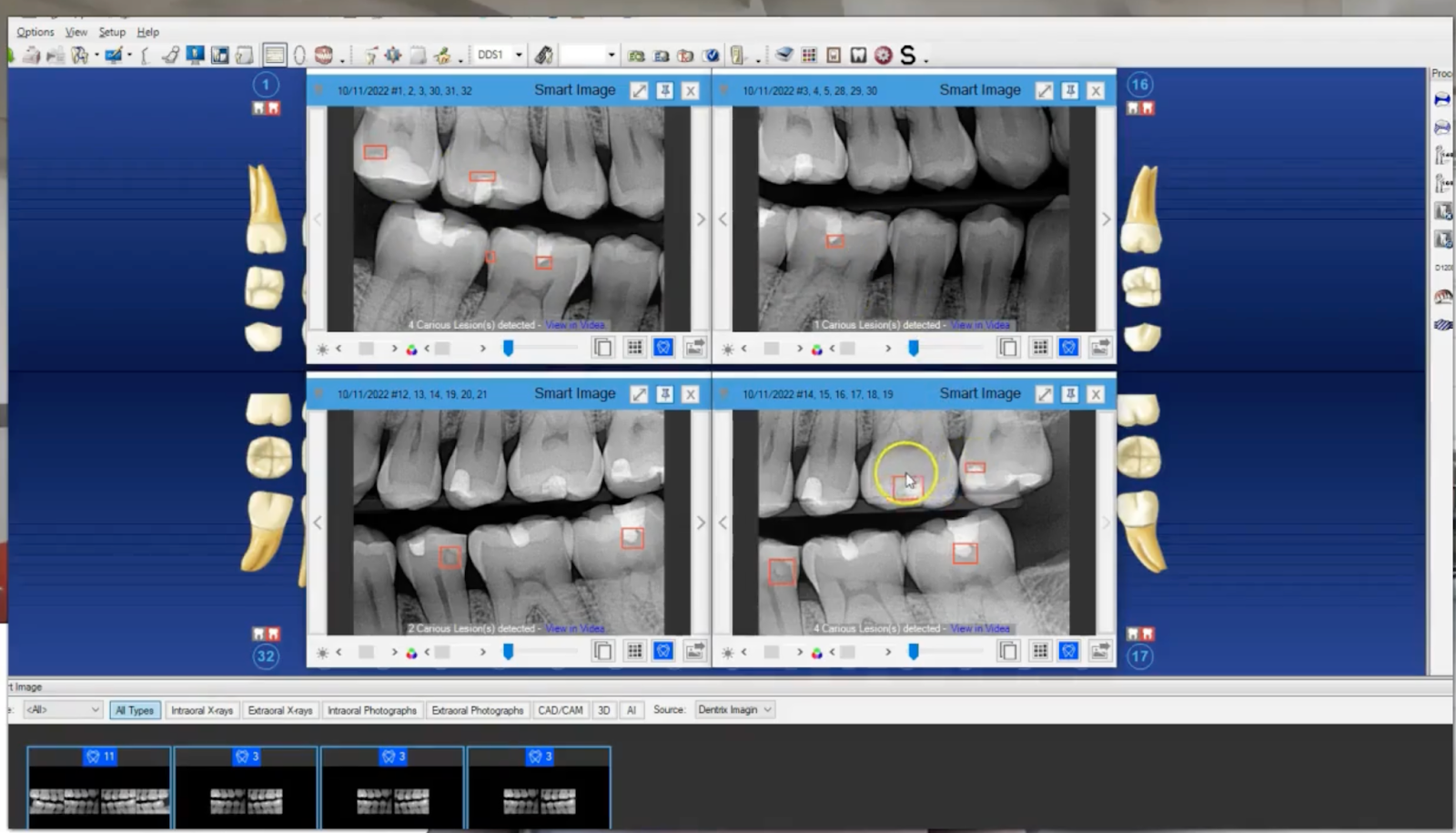Select the Extraoral Photographs filter tab
1456x833 pixels.
tap(478, 710)
